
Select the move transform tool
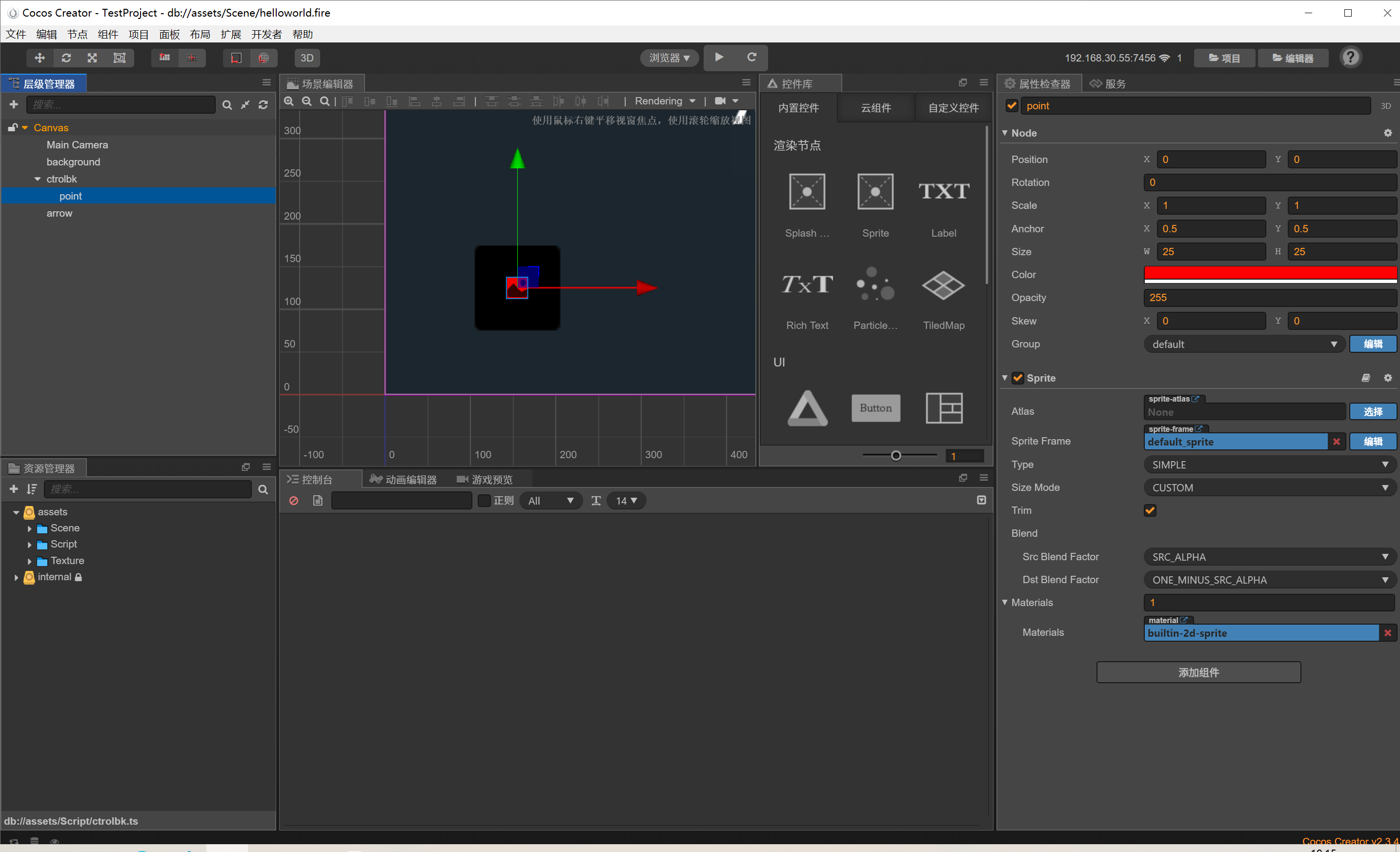coord(39,58)
